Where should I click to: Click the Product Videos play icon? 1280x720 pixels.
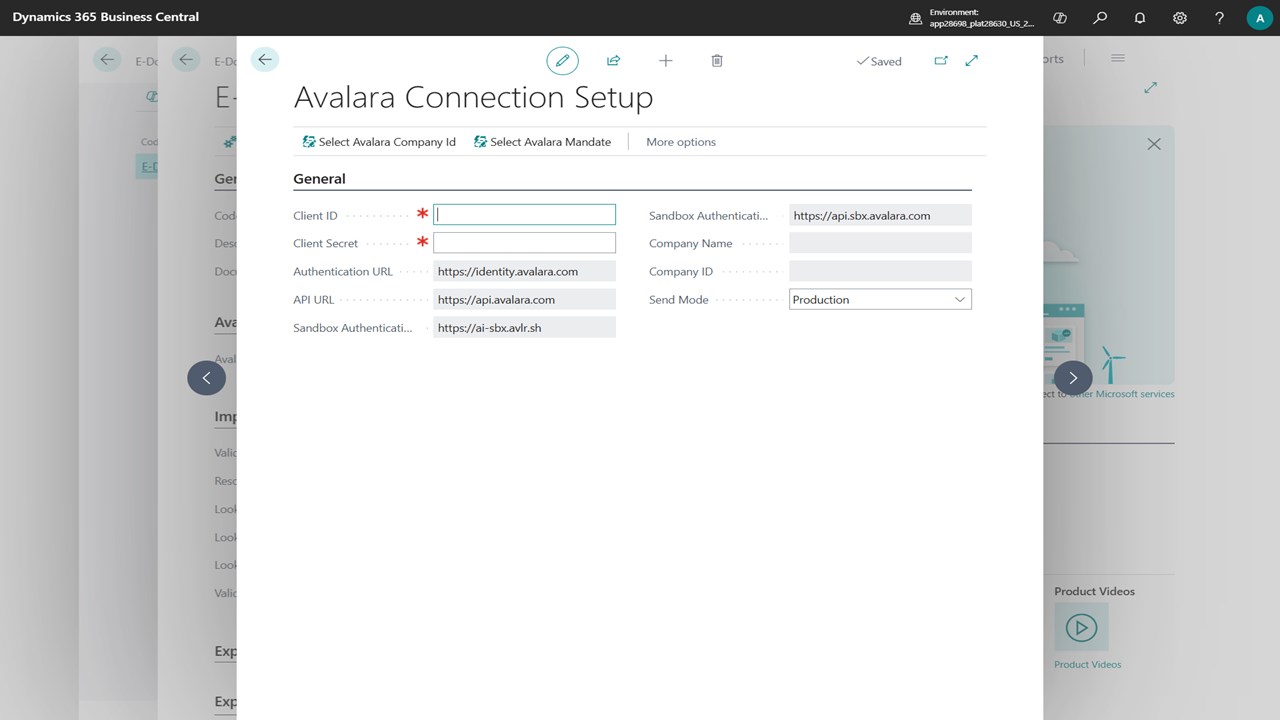point(1081,628)
